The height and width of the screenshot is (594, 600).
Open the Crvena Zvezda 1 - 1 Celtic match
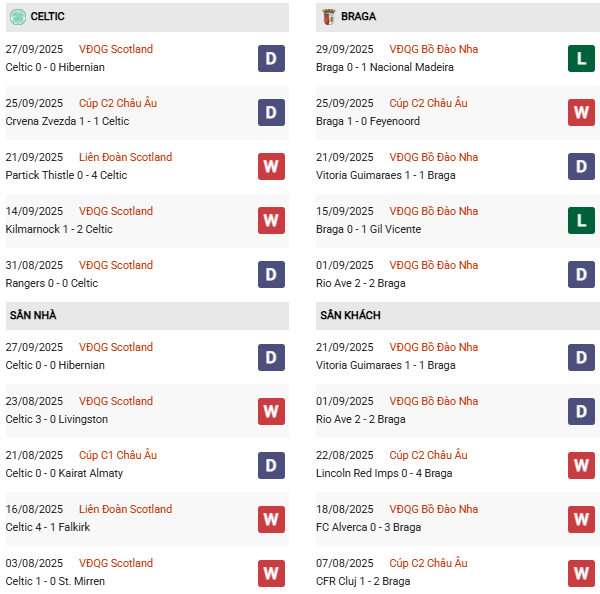pos(67,121)
